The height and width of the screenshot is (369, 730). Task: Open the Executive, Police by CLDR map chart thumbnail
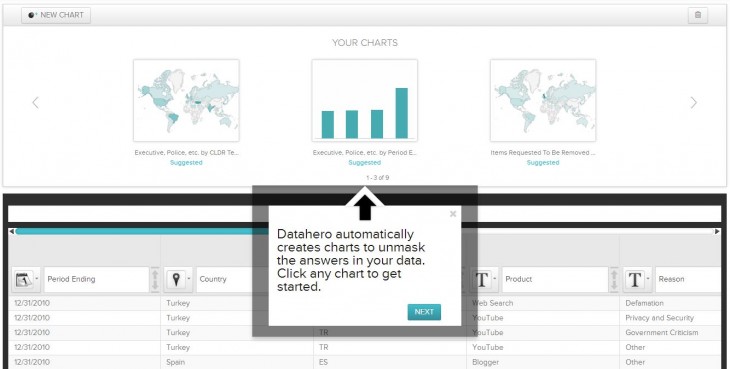pos(186,100)
